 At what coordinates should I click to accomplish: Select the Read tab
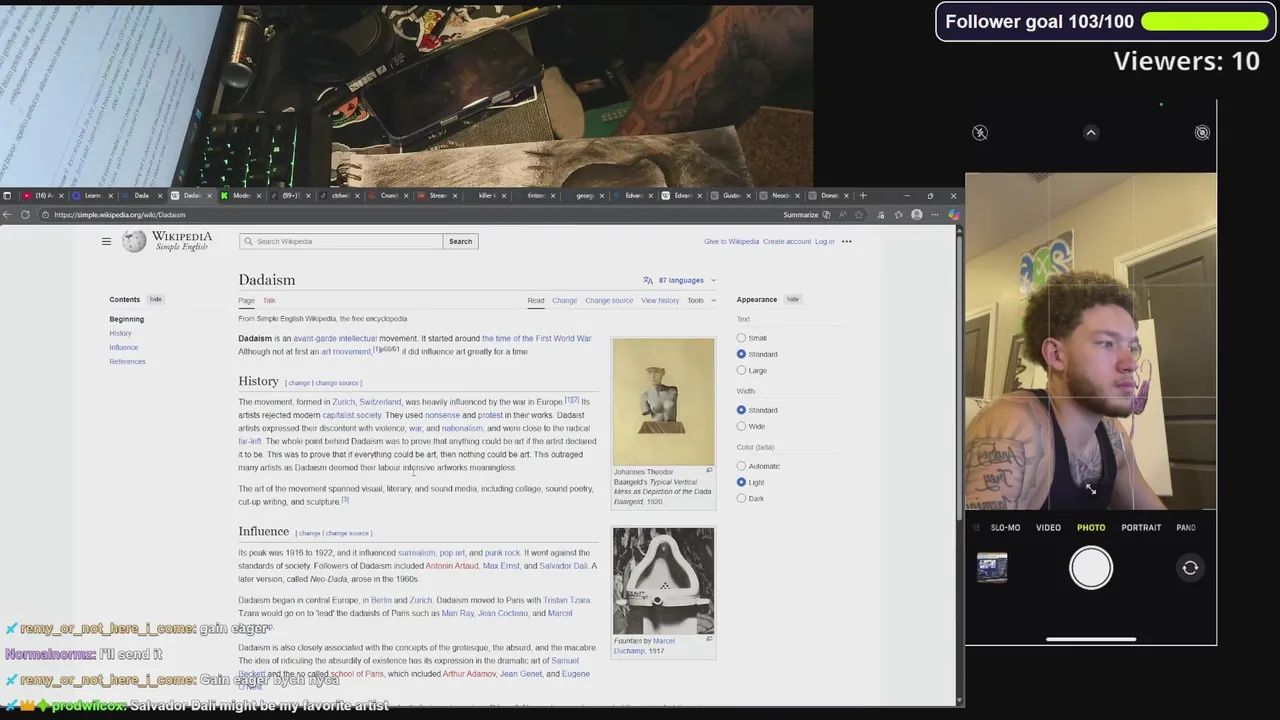536,300
